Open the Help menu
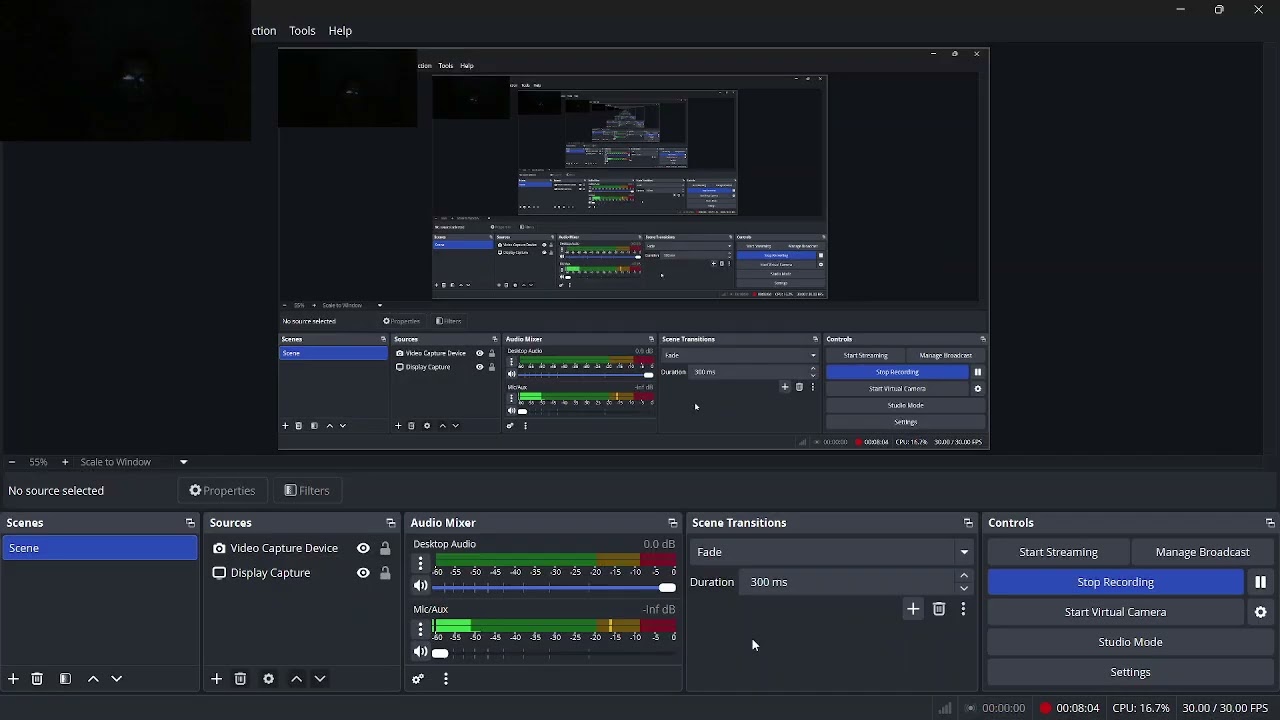Image resolution: width=1280 pixels, height=720 pixels. coord(340,31)
